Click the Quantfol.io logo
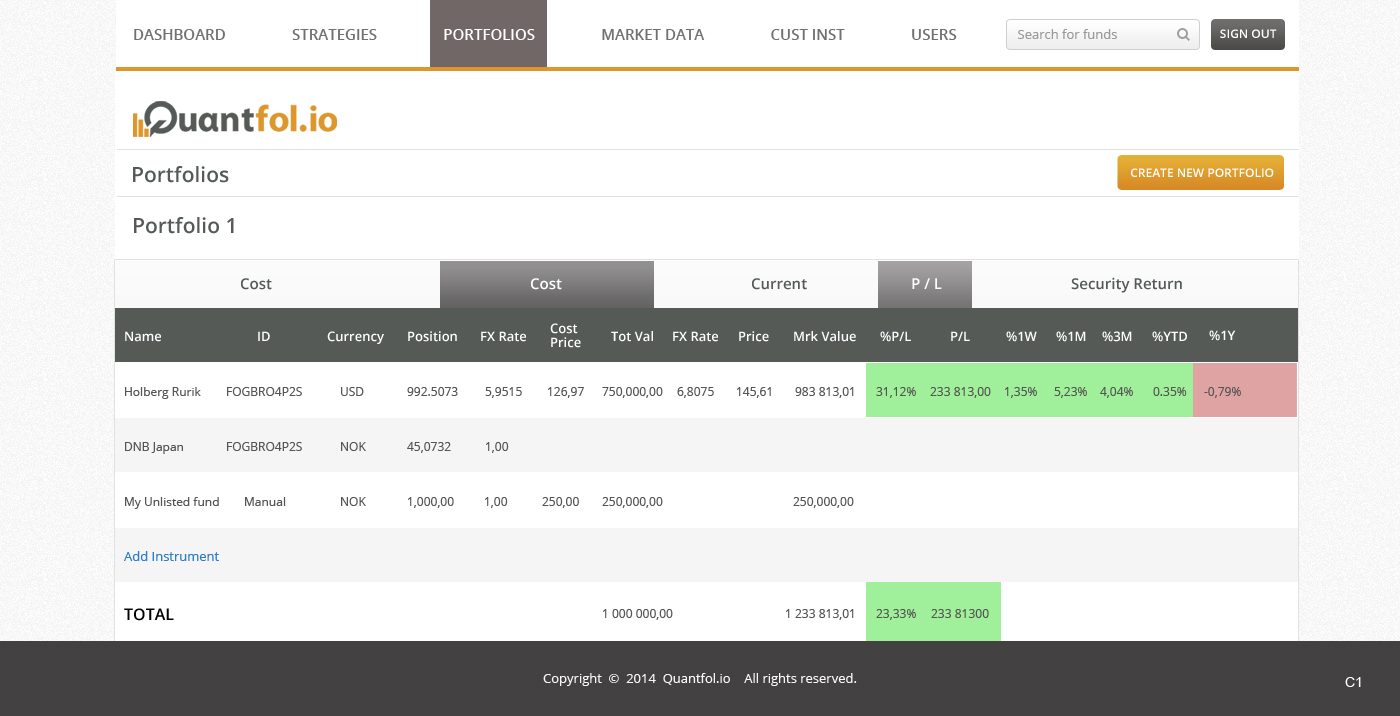The image size is (1400, 716). pos(235,118)
